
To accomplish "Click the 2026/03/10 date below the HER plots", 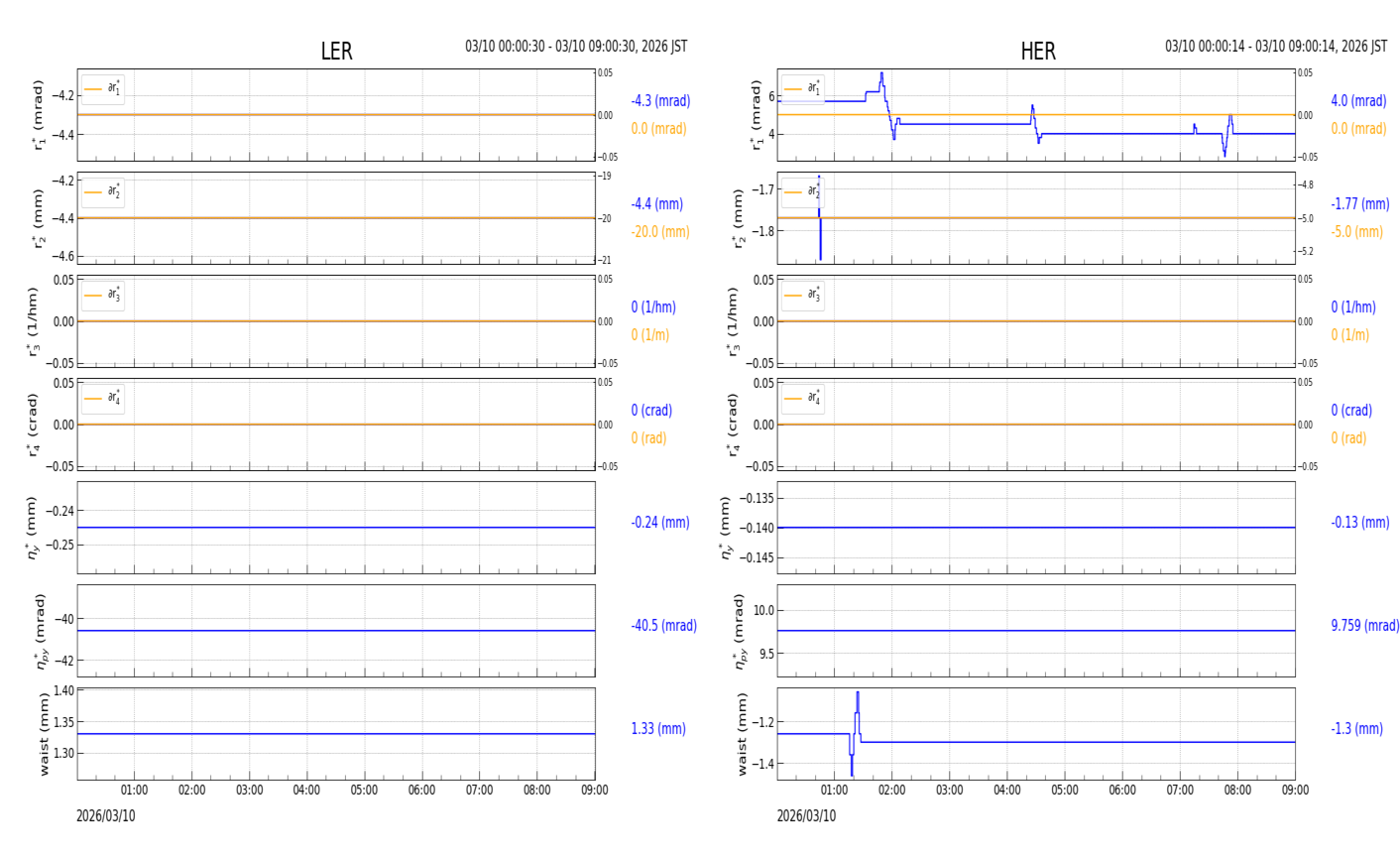I will point(806,816).
